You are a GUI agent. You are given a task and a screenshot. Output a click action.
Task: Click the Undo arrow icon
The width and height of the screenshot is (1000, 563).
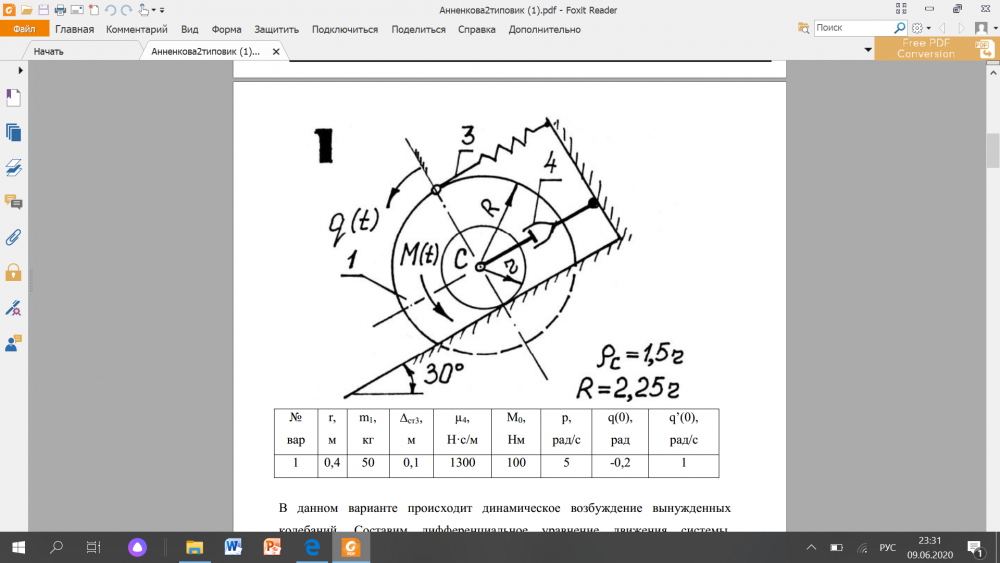pos(110,10)
